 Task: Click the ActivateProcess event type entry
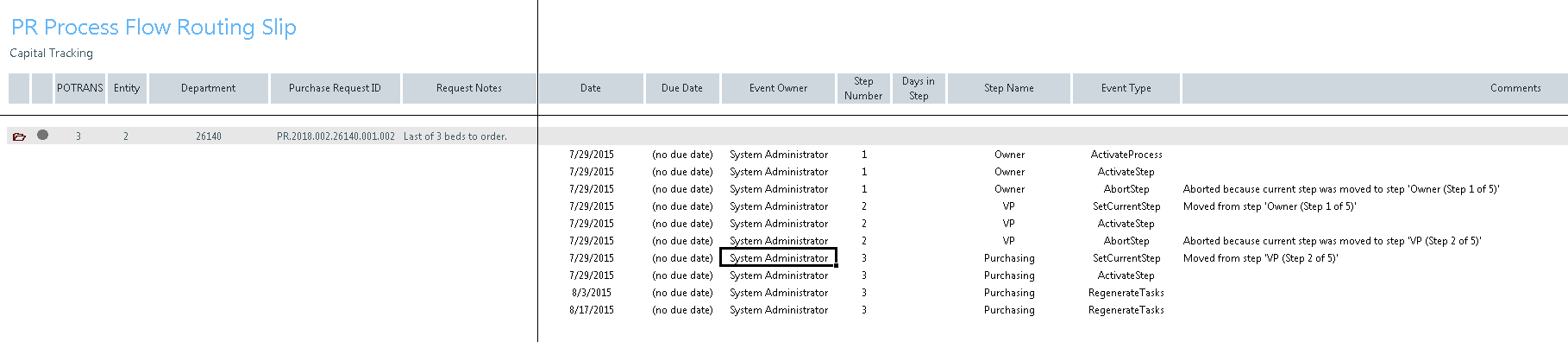(x=1126, y=155)
